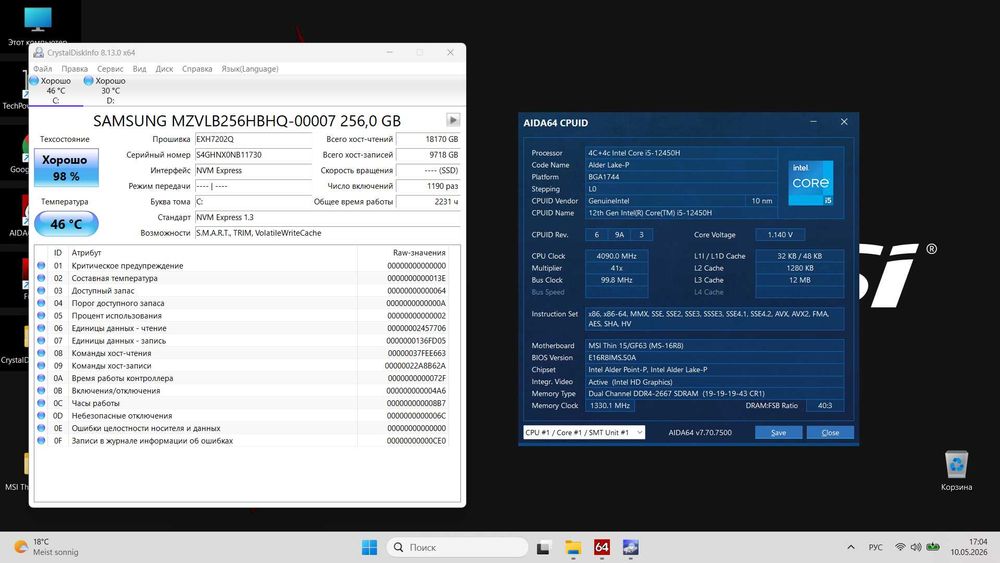The image size is (1000, 563).
Task: Open the Вид menu
Action: click(140, 69)
